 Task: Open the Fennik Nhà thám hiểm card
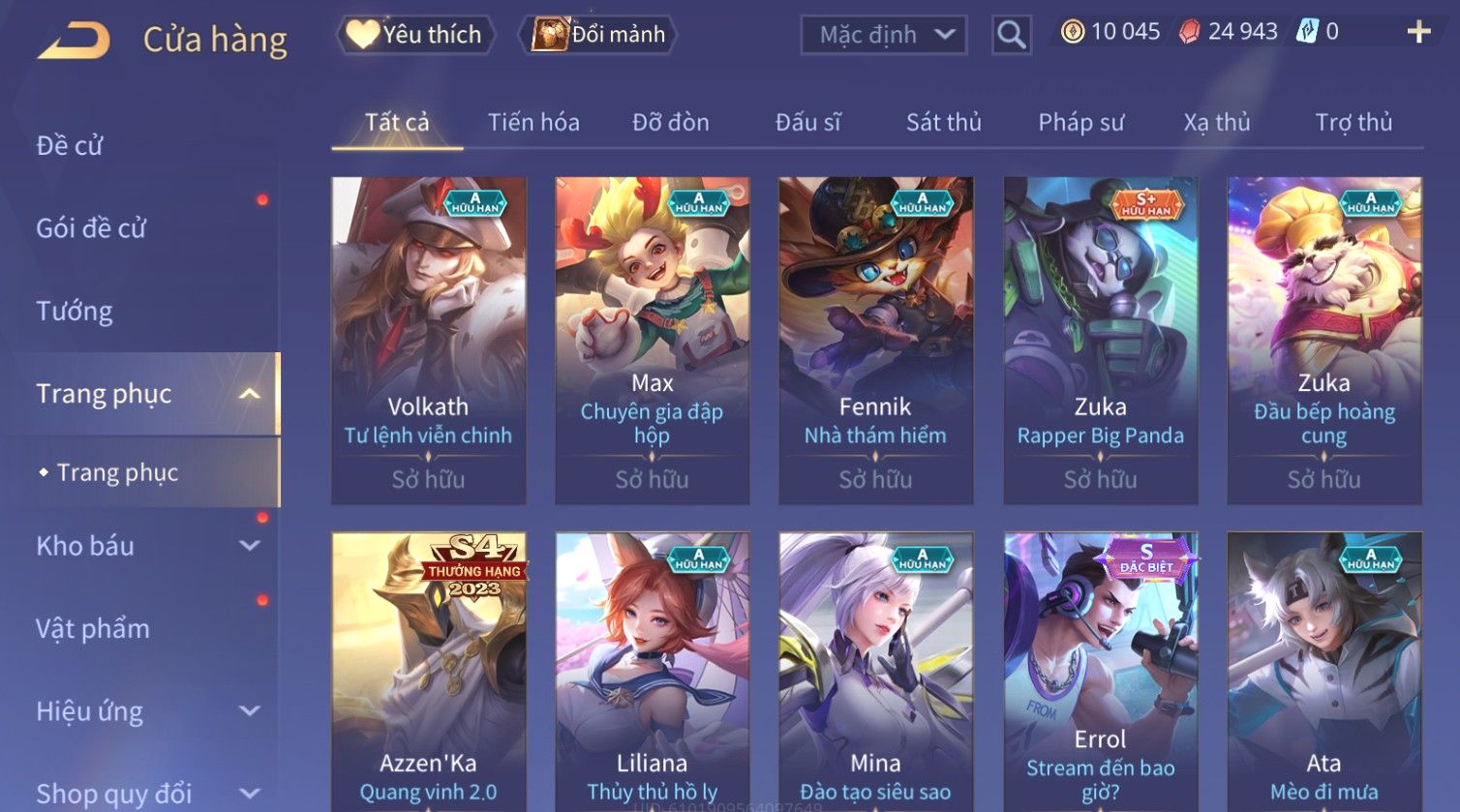coord(876,341)
